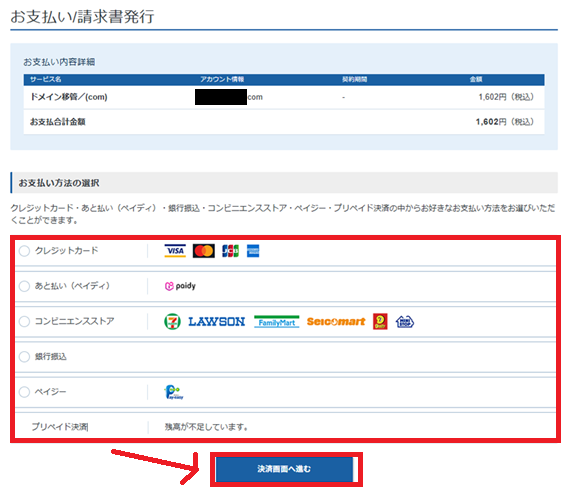Click the Seicomart logo
571x499 pixels.
coord(336,322)
